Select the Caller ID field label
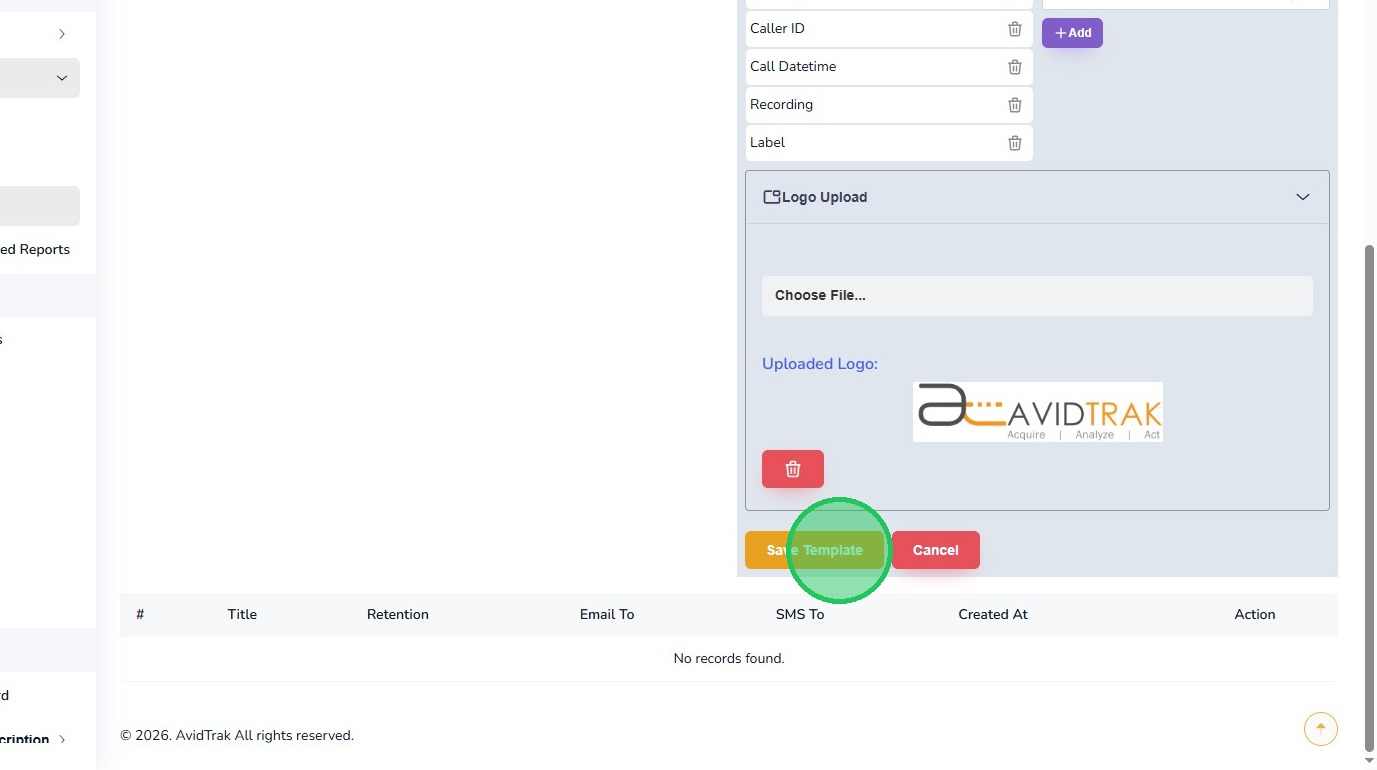Screen dimensions: 1377x770 click(x=777, y=28)
